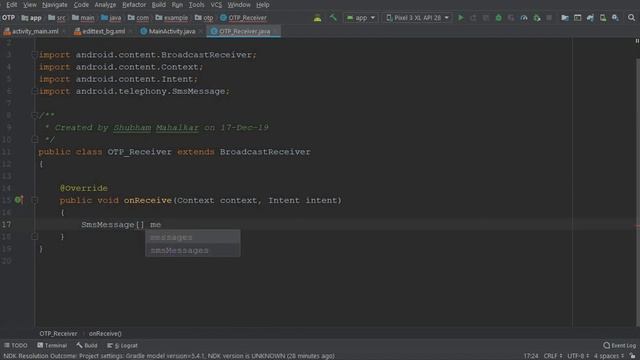Click the override gutter icon on onReceive line
Screen dimensions: 640x360
point(19,200)
